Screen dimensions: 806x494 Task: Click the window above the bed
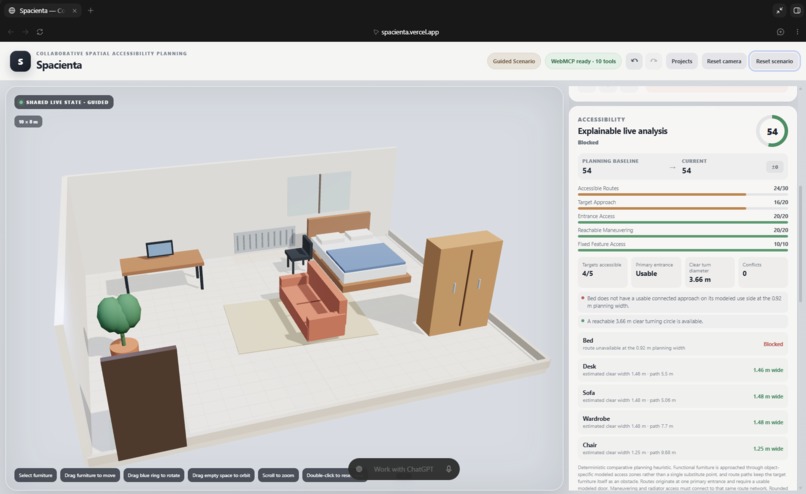(319, 193)
